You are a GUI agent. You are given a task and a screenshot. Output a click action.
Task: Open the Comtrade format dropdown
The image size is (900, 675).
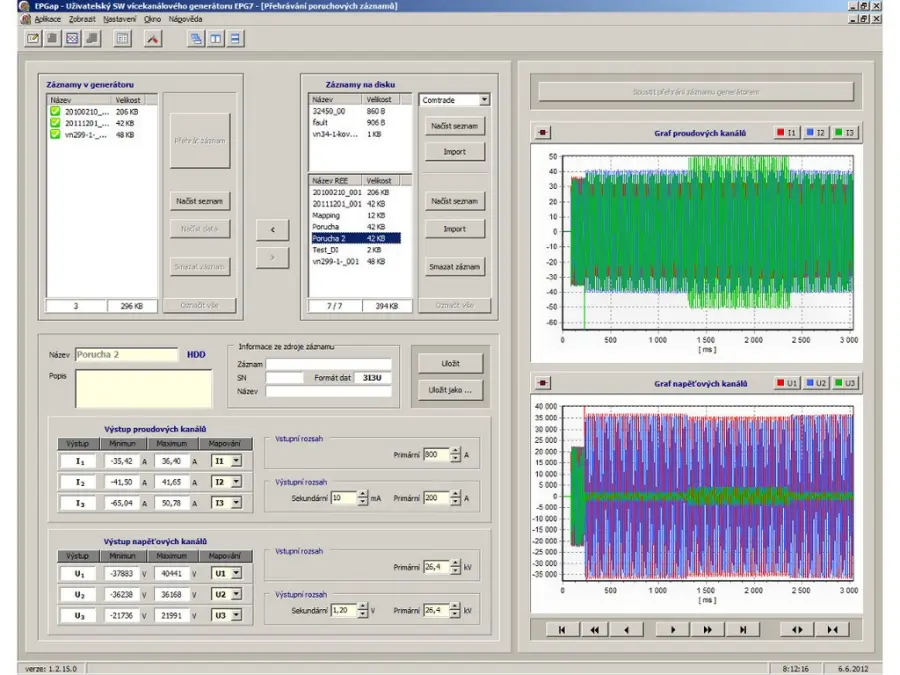[484, 100]
